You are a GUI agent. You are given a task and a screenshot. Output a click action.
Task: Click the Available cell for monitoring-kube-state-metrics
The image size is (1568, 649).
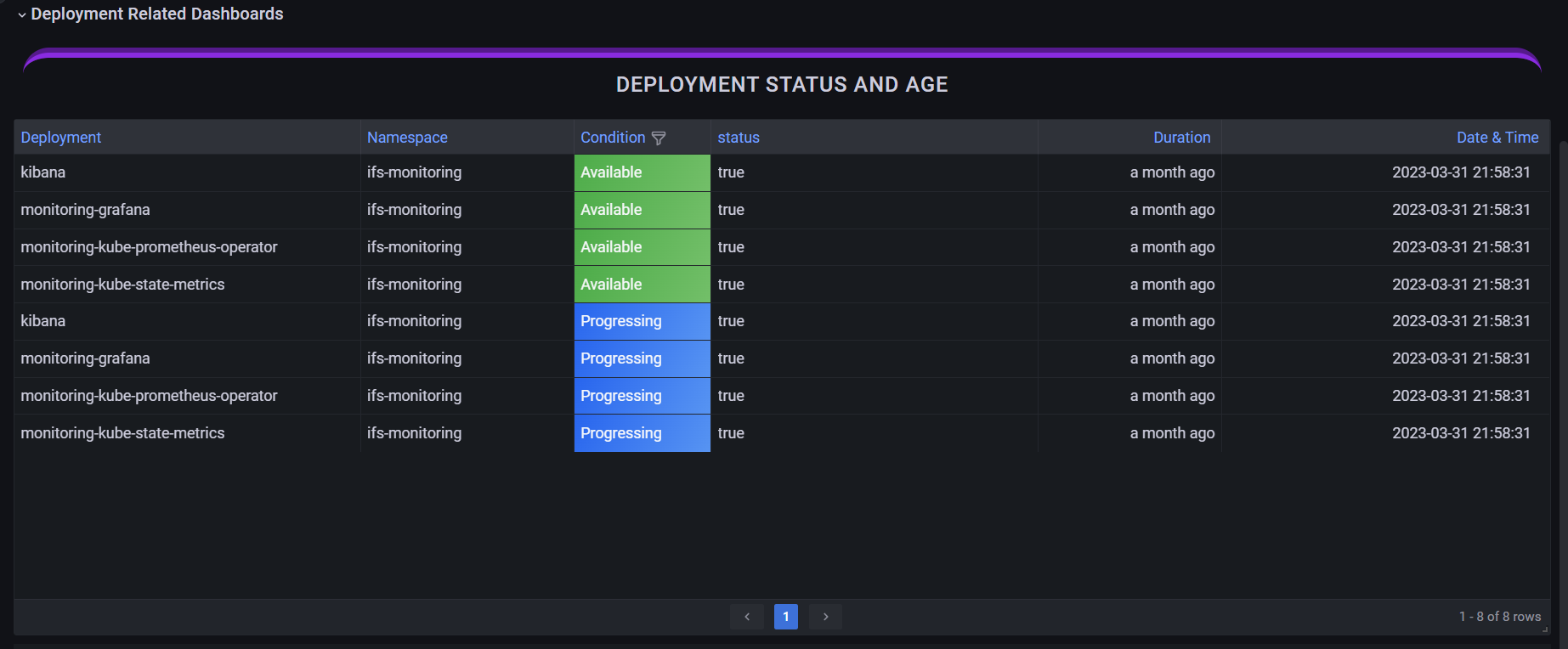[x=642, y=285]
